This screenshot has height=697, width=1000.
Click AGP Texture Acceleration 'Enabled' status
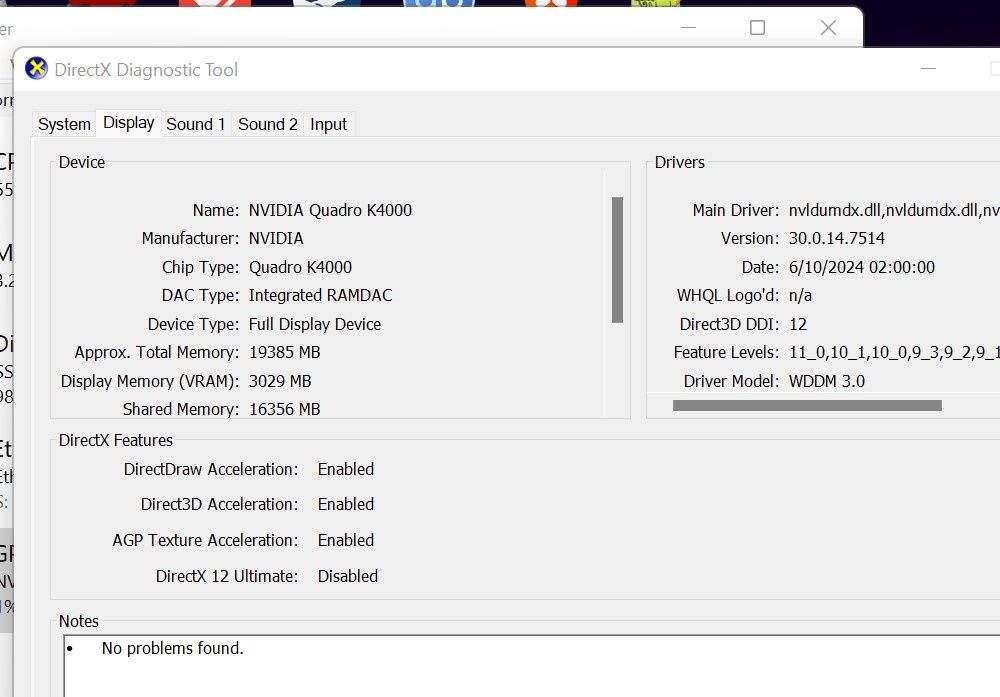click(346, 539)
